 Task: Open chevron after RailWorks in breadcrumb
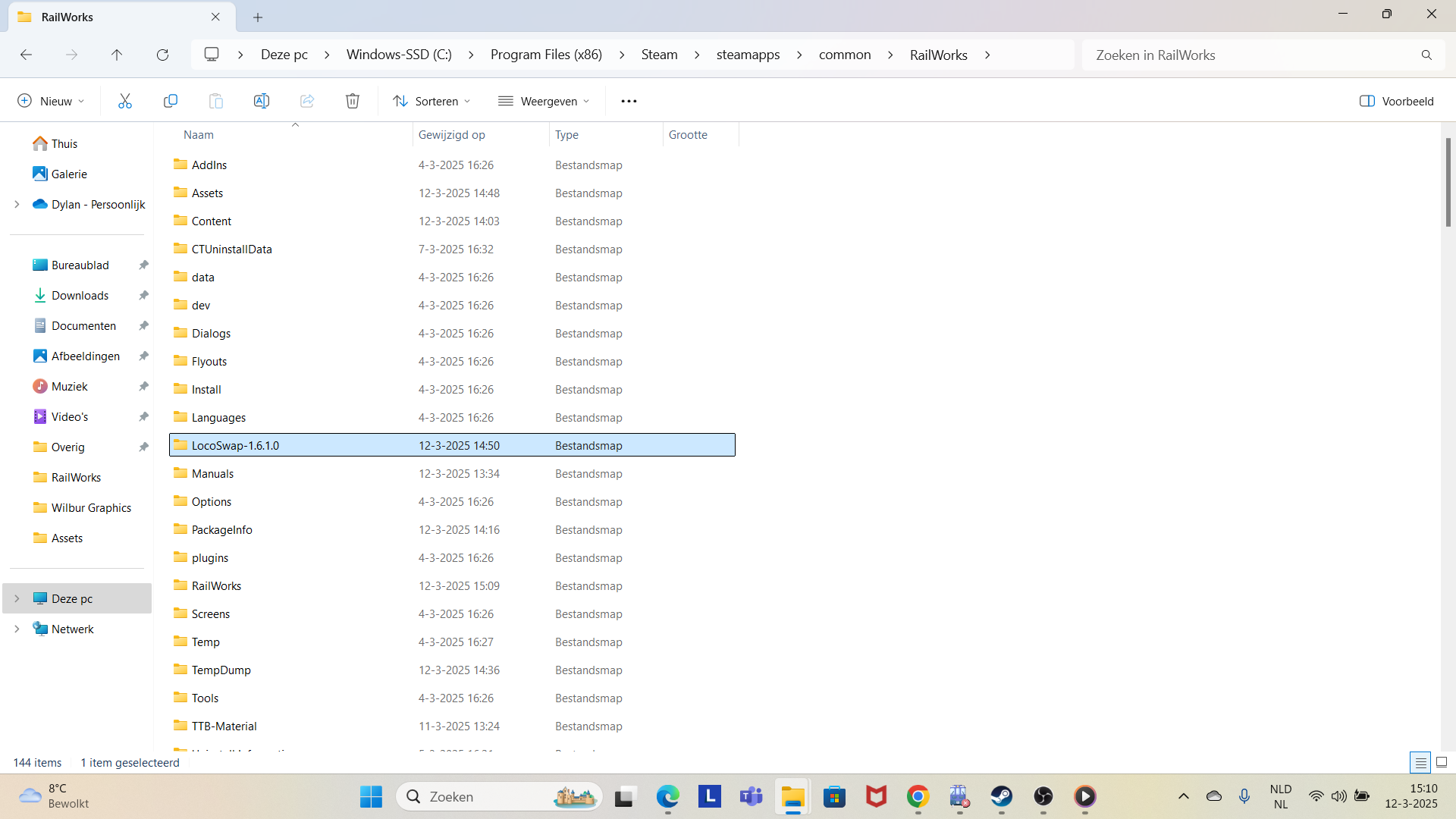[x=987, y=55]
